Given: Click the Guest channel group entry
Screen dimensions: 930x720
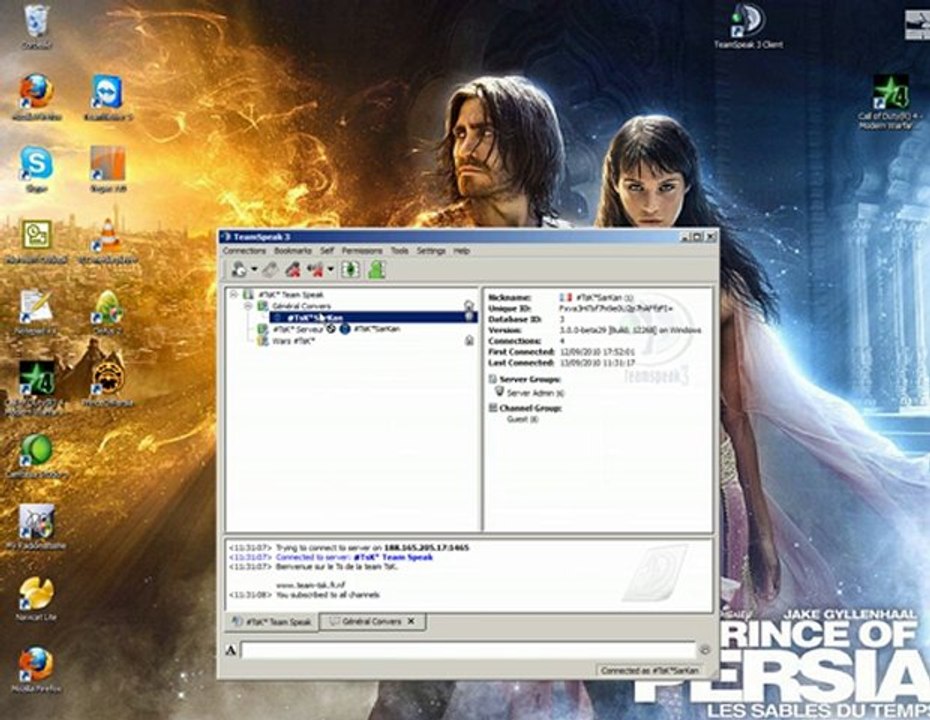Looking at the screenshot, I should pos(523,419).
